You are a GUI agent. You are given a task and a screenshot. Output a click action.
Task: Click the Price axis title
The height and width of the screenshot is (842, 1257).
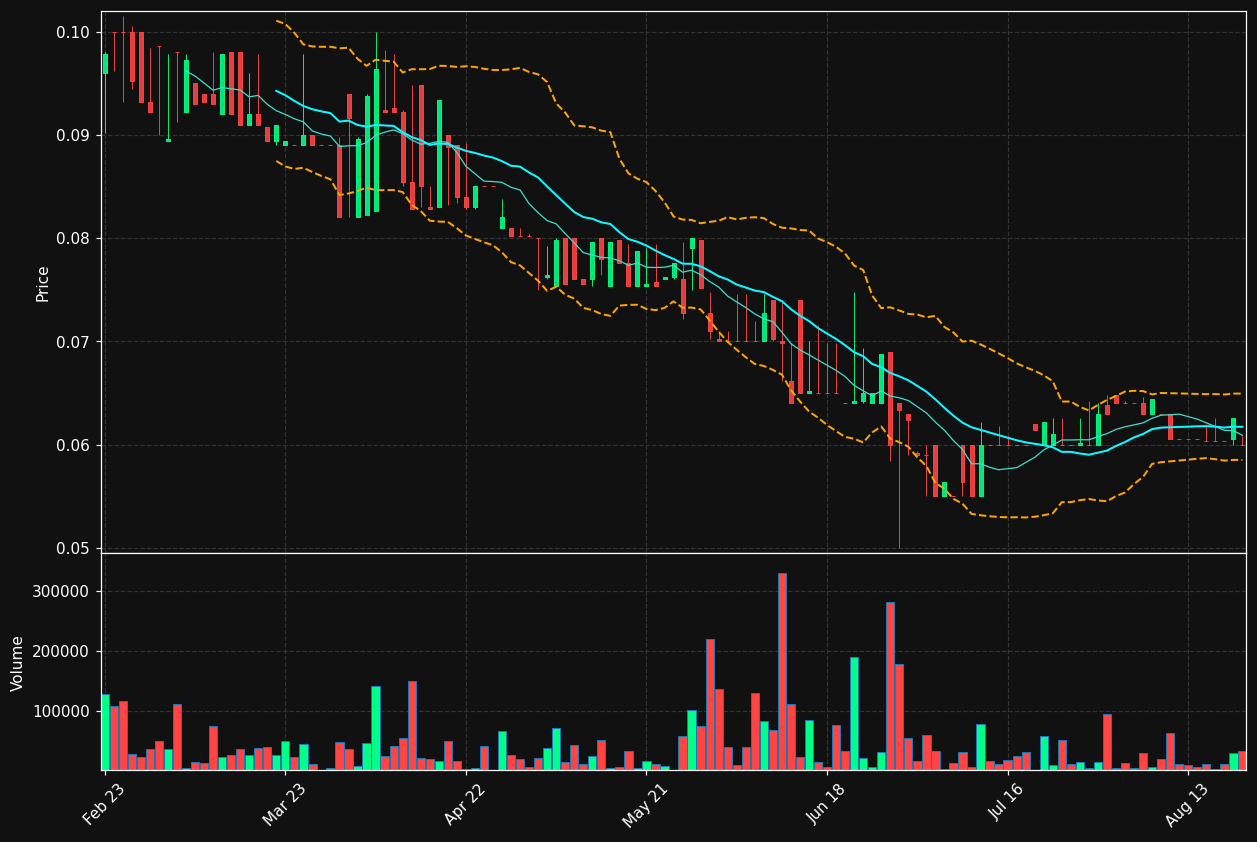coord(43,283)
